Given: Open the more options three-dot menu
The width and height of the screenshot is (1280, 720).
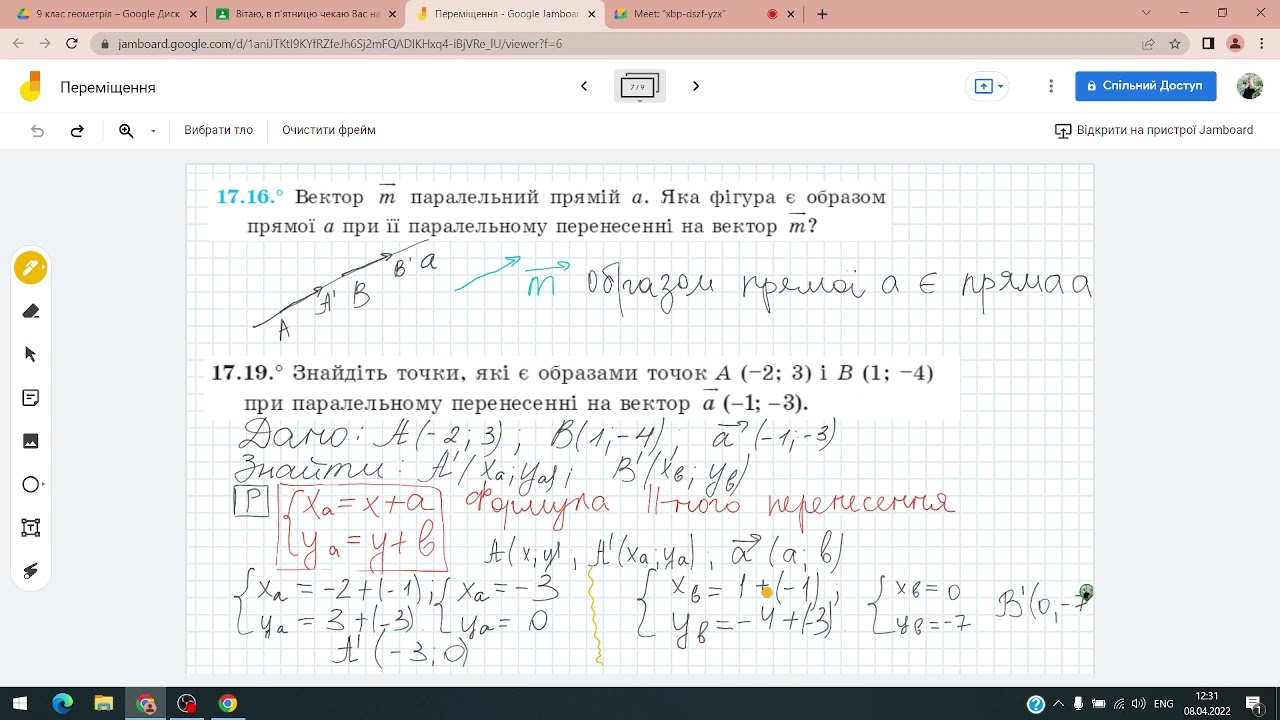Looking at the screenshot, I should tap(1051, 86).
